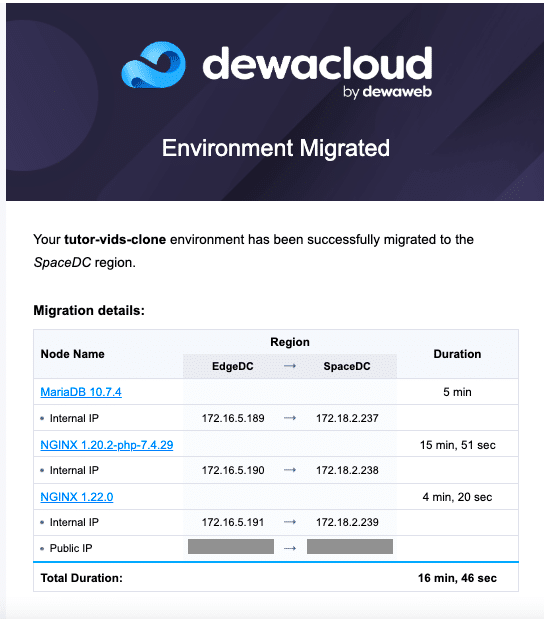The image size is (544, 619).
Task: Open the NGINX 1.22.0 node link
Action: pos(77,497)
